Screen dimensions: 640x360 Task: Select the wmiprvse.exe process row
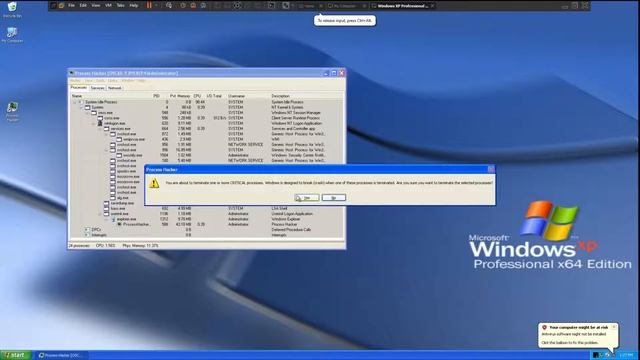click(x=206, y=139)
